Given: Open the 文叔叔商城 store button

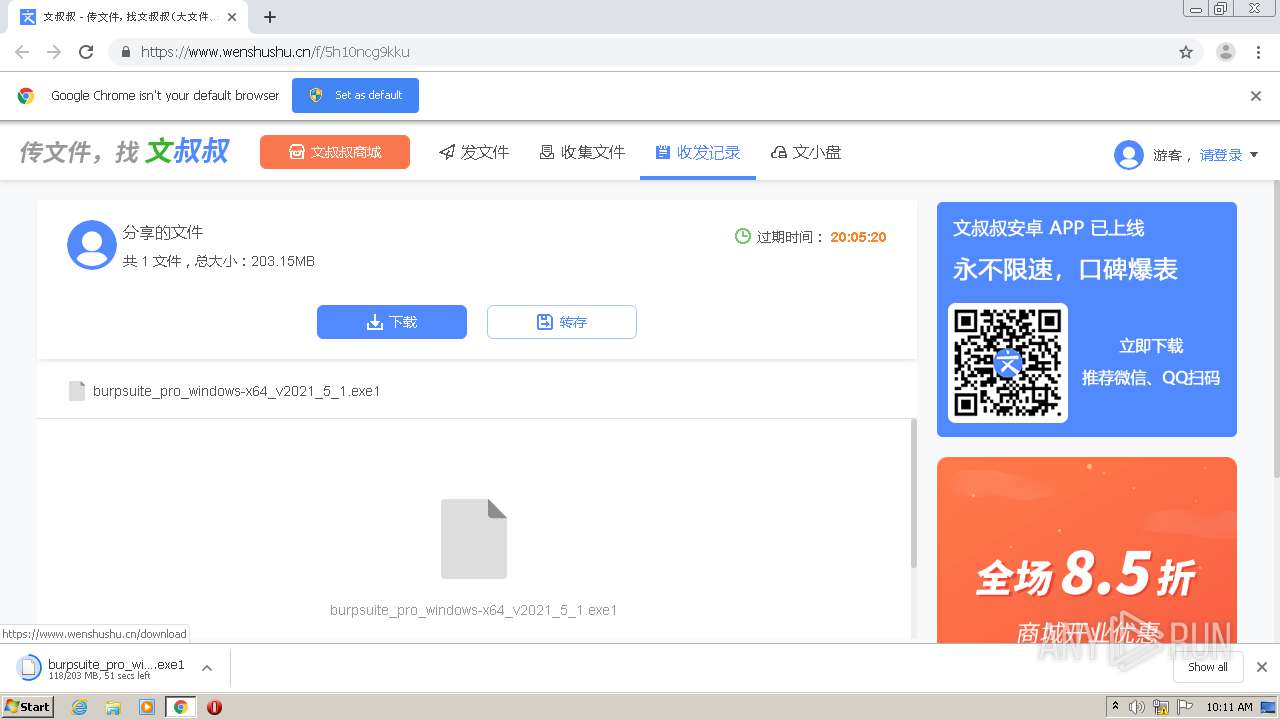Looking at the screenshot, I should point(335,152).
